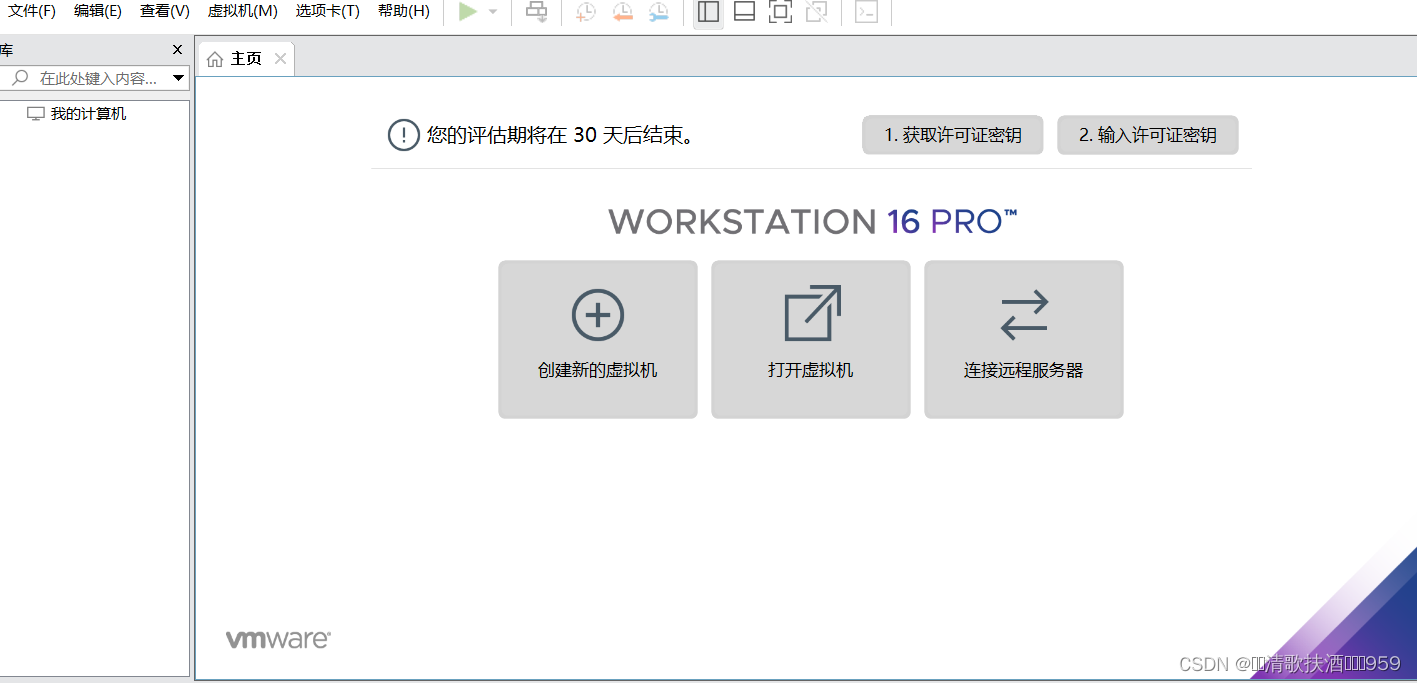Click the 1. 获取许可证密钥 button
The width and height of the screenshot is (1417, 683).
pos(953,135)
